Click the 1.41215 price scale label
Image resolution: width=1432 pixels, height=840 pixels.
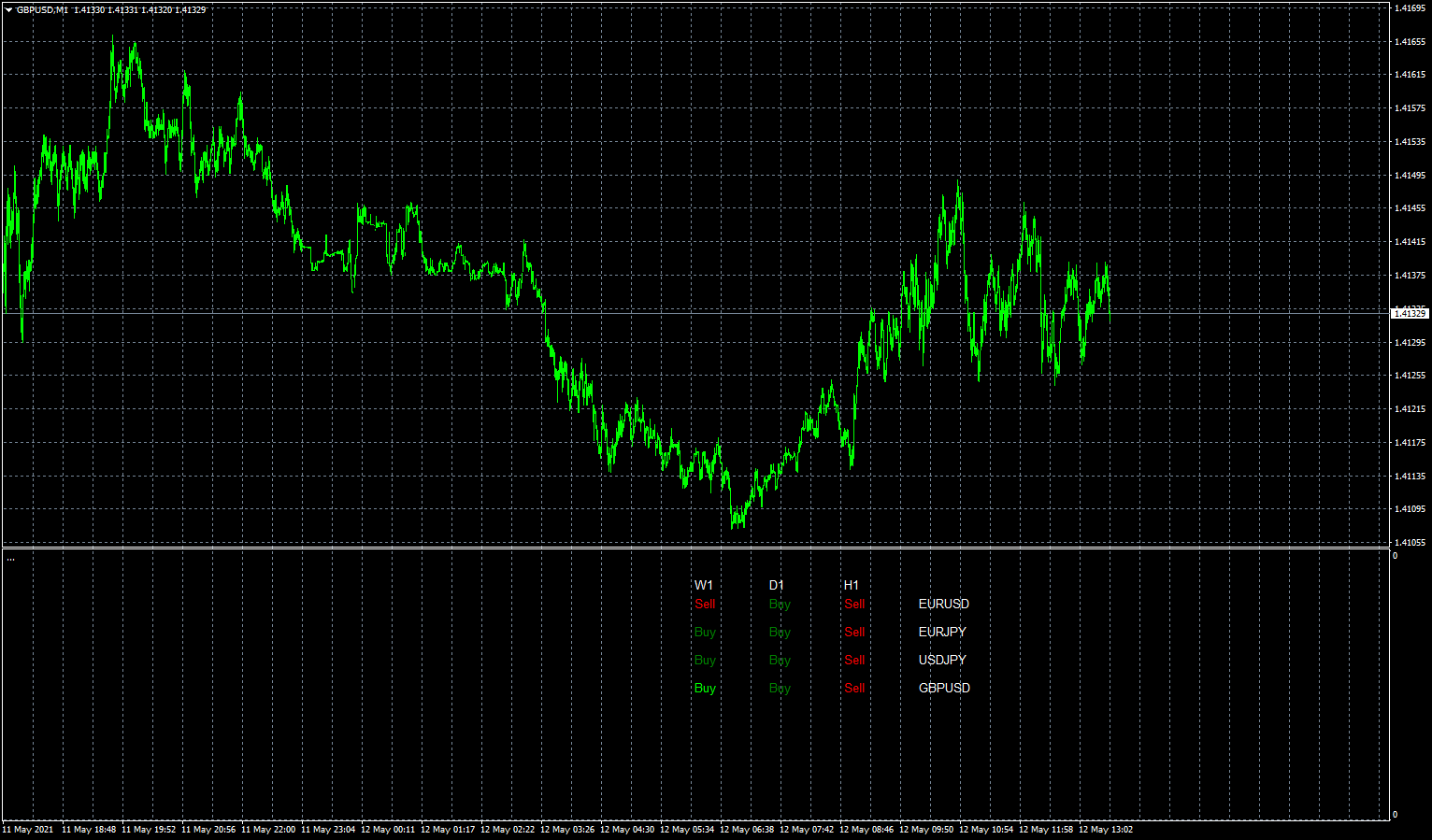(x=1410, y=408)
